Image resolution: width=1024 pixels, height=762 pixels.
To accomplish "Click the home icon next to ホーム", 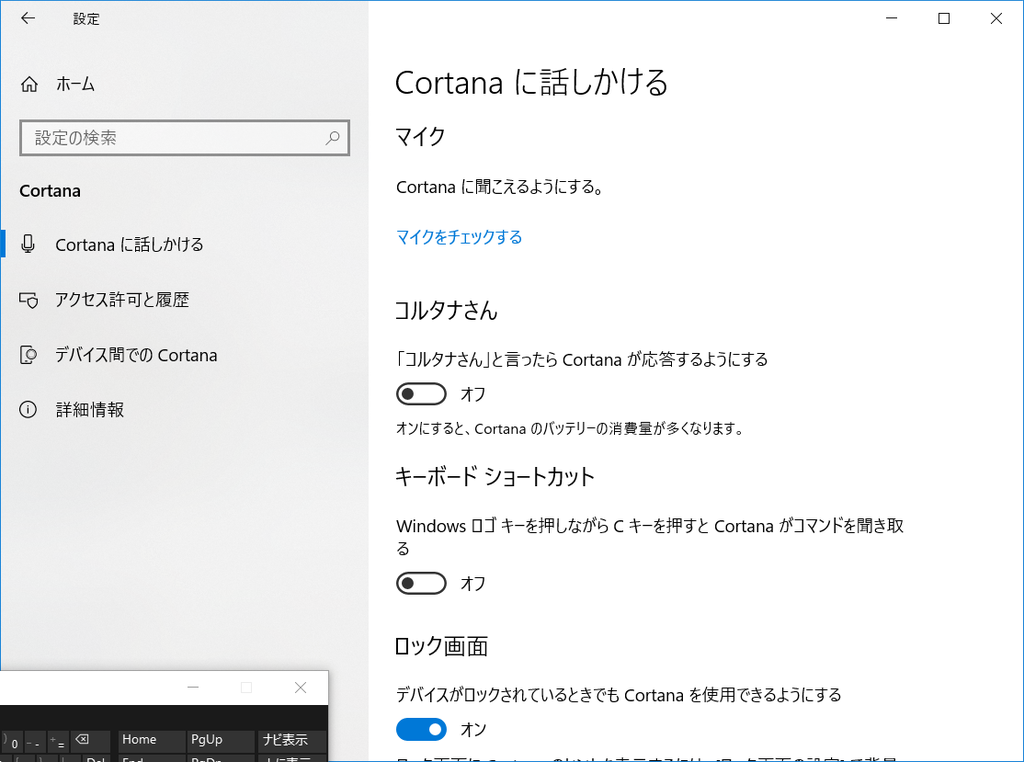I will click(x=28, y=84).
